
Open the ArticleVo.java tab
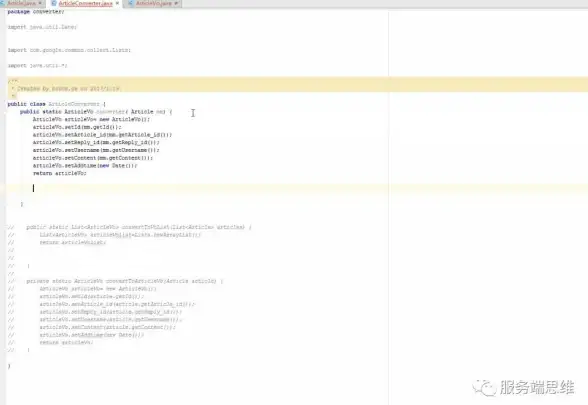click(154, 3)
